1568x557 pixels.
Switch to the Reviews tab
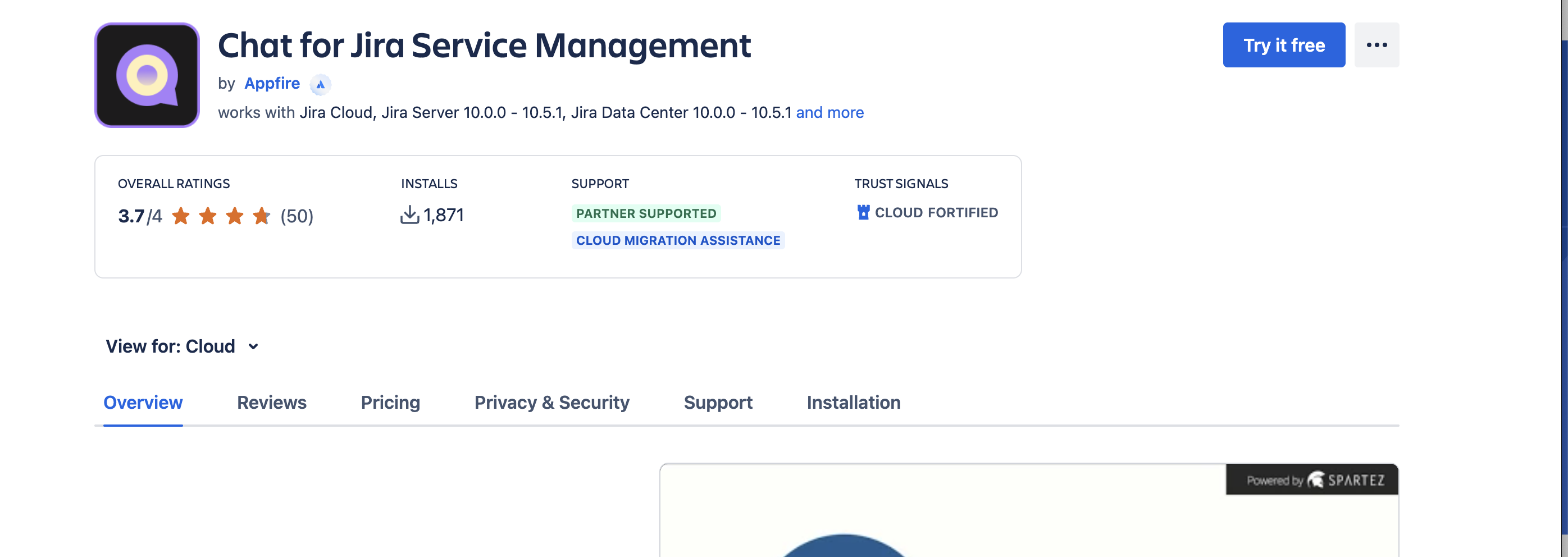point(271,403)
